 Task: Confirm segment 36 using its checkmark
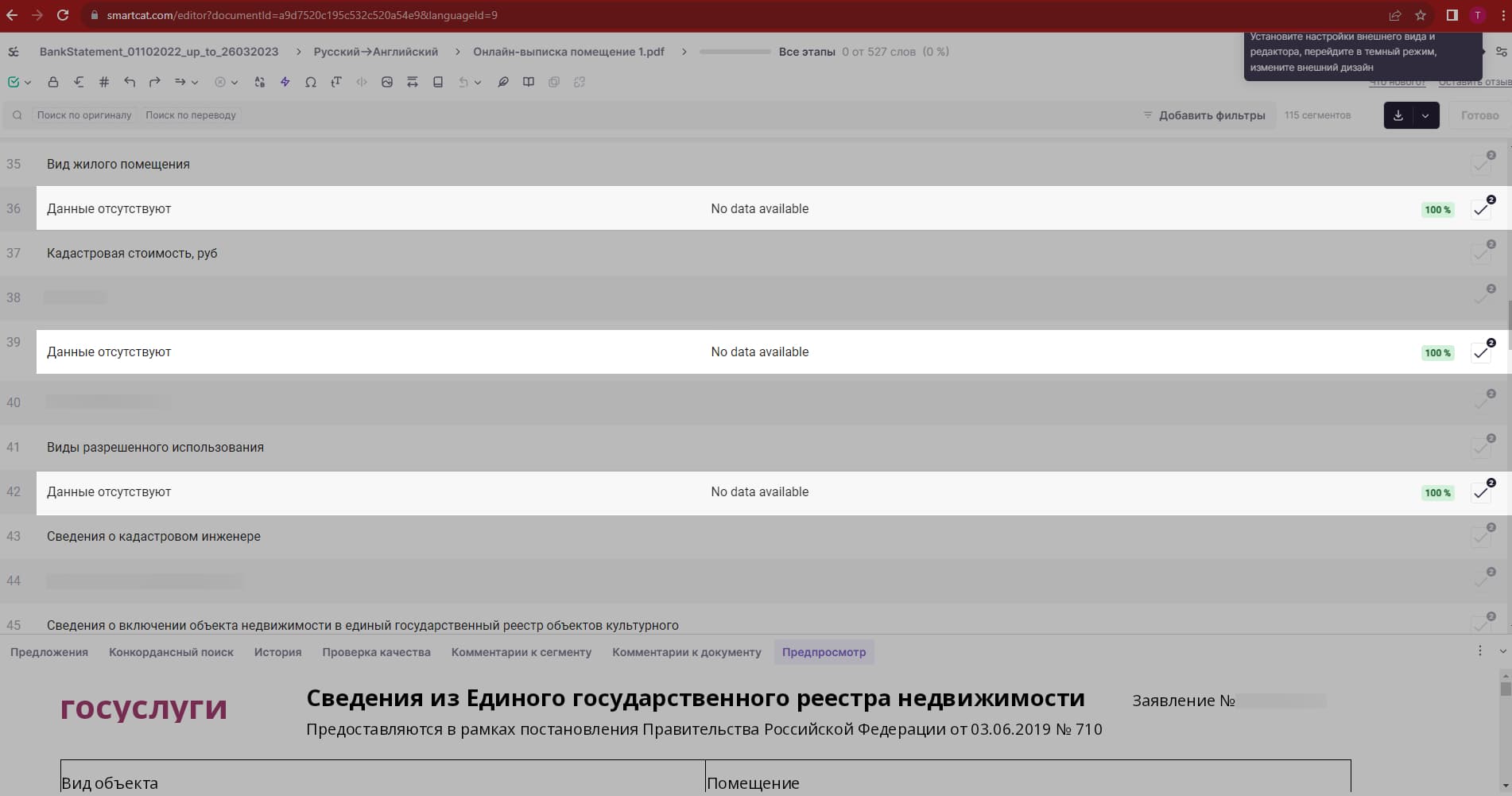pos(1481,210)
